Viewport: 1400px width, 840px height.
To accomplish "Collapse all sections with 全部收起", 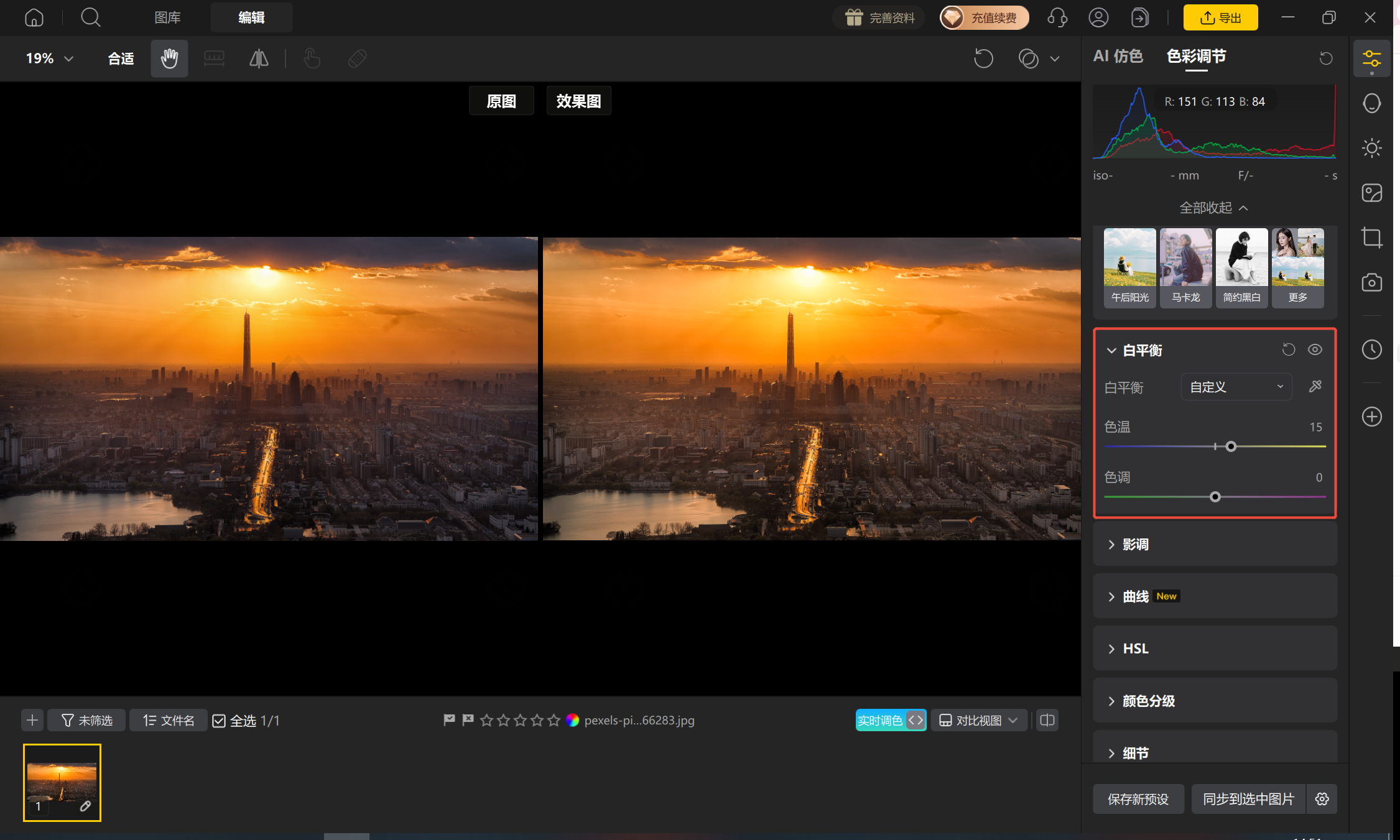I will [x=1214, y=207].
